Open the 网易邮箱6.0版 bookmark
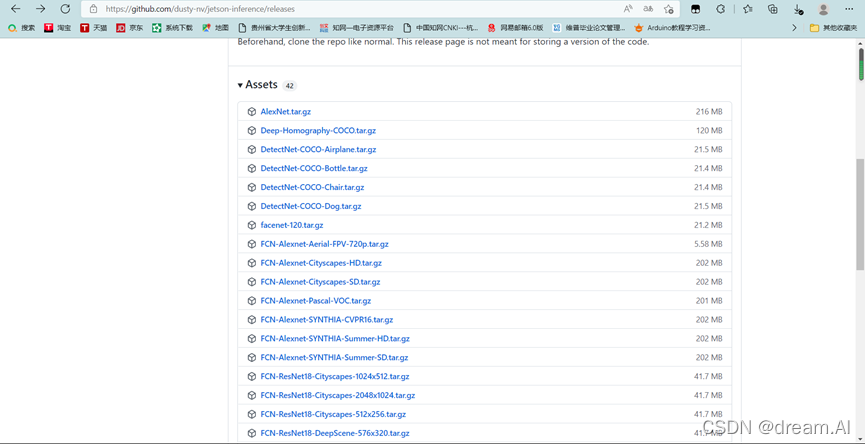This screenshot has width=865, height=444. point(515,28)
